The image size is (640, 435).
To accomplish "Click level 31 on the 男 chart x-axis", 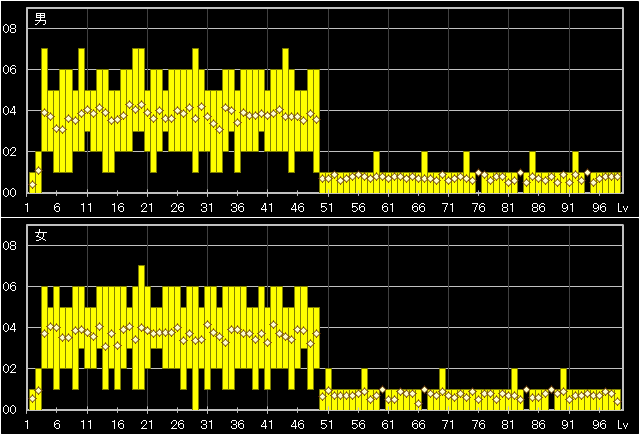I will (207, 208).
